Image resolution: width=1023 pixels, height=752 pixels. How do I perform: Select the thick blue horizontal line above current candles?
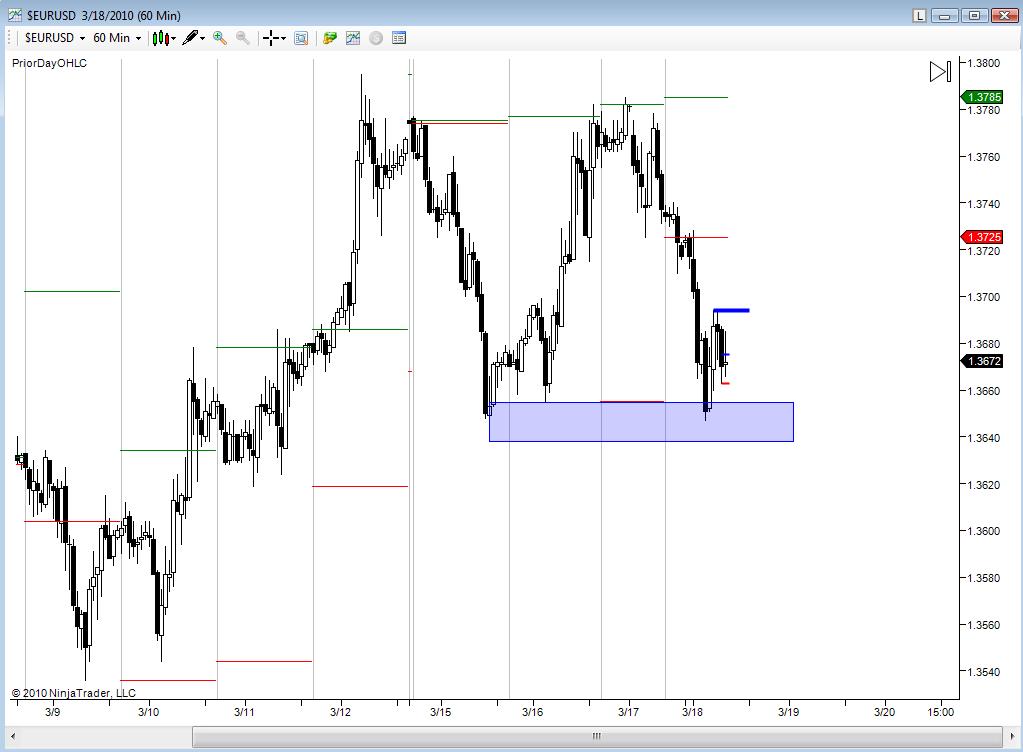tap(731, 310)
